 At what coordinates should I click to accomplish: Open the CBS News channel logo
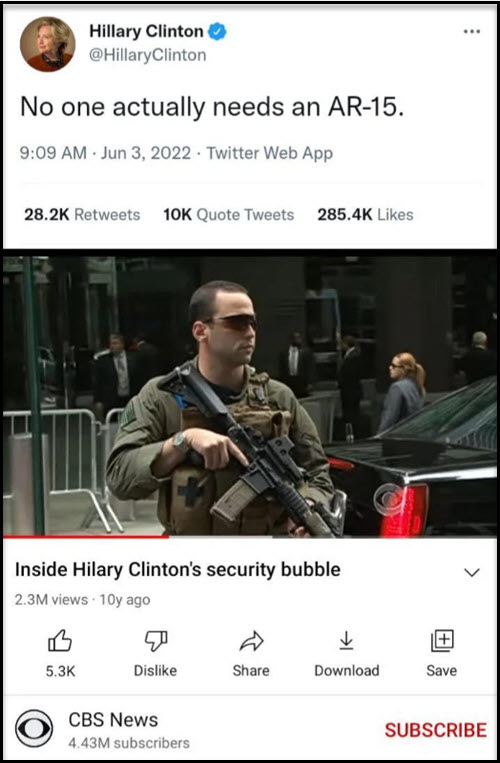[x=34, y=728]
